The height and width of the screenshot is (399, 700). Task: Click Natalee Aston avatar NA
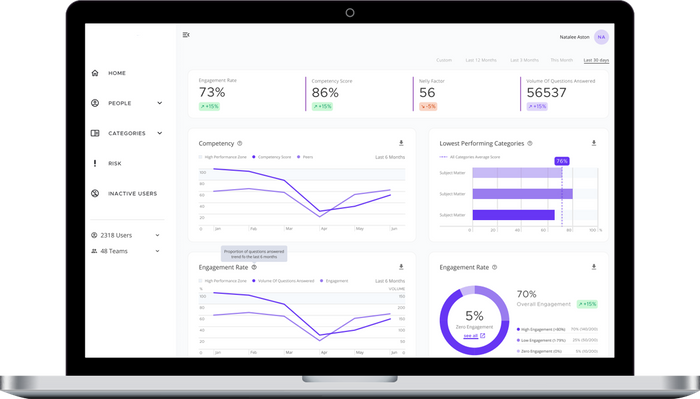click(x=601, y=37)
